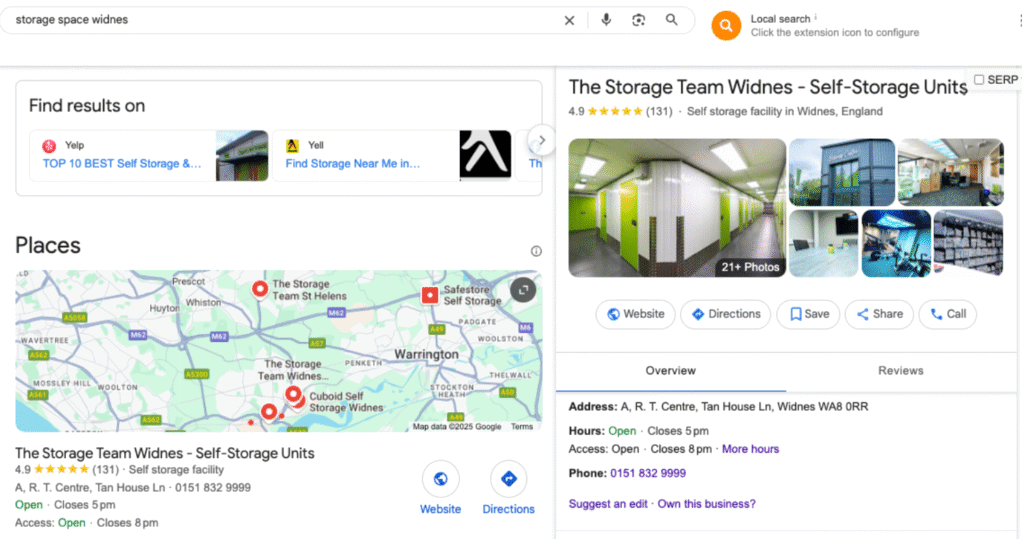Select the Safestore Self Storage map pin
This screenshot has width=1024, height=544.
pyautogui.click(x=430, y=295)
